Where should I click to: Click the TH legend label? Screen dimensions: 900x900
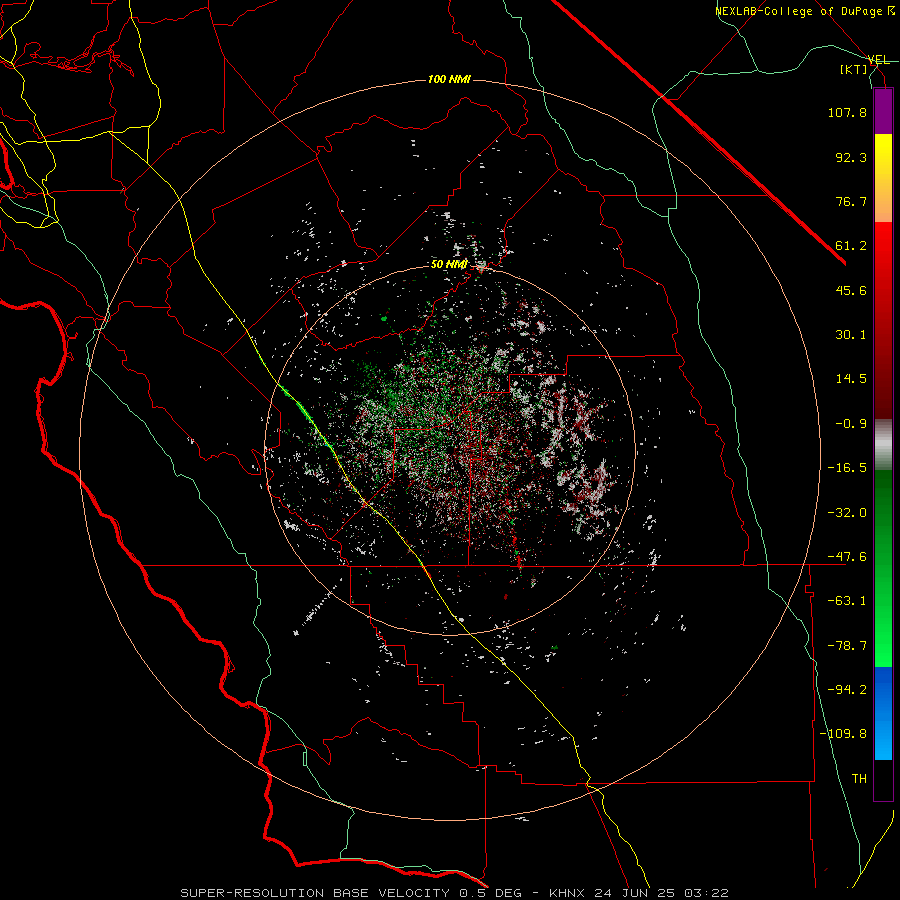point(859,779)
